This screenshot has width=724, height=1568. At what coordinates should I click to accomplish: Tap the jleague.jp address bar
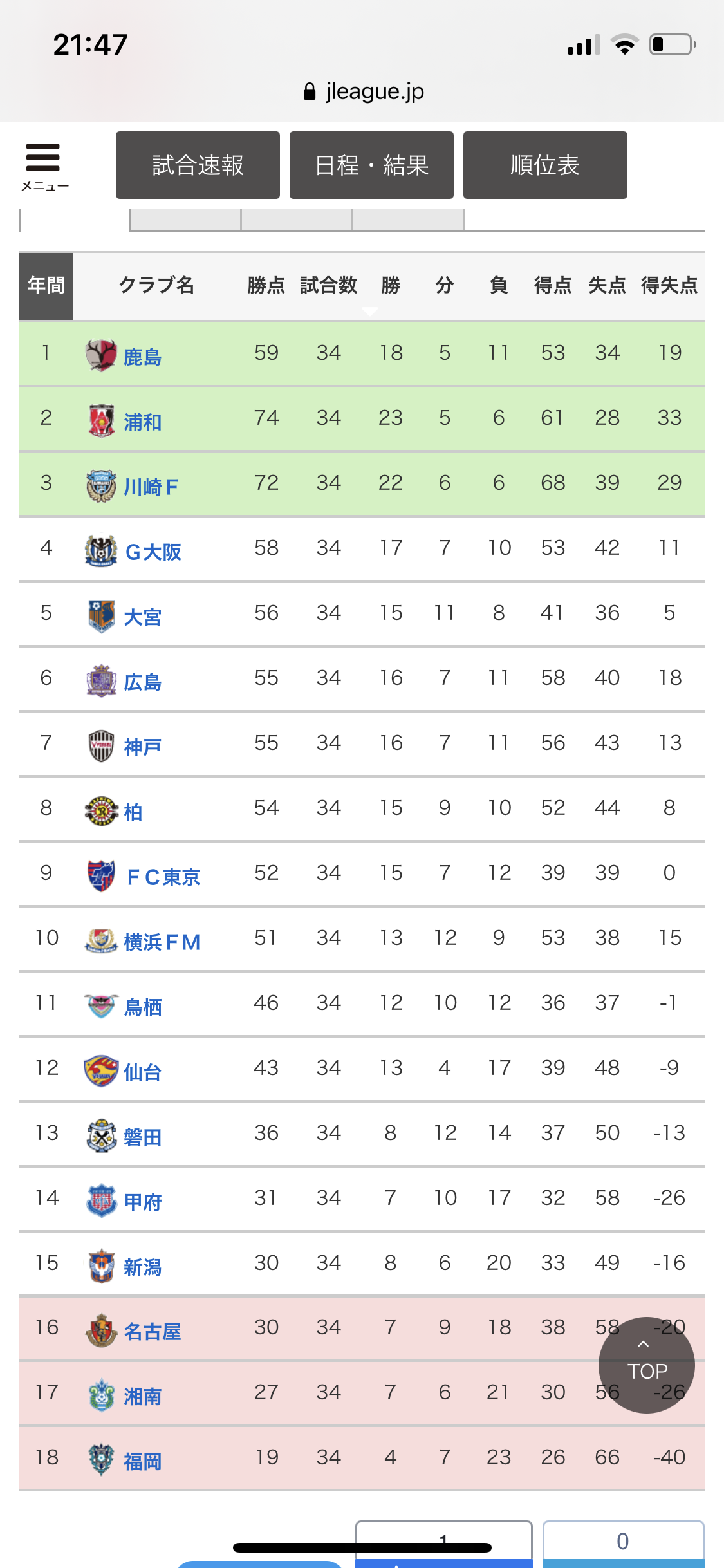pos(363,91)
